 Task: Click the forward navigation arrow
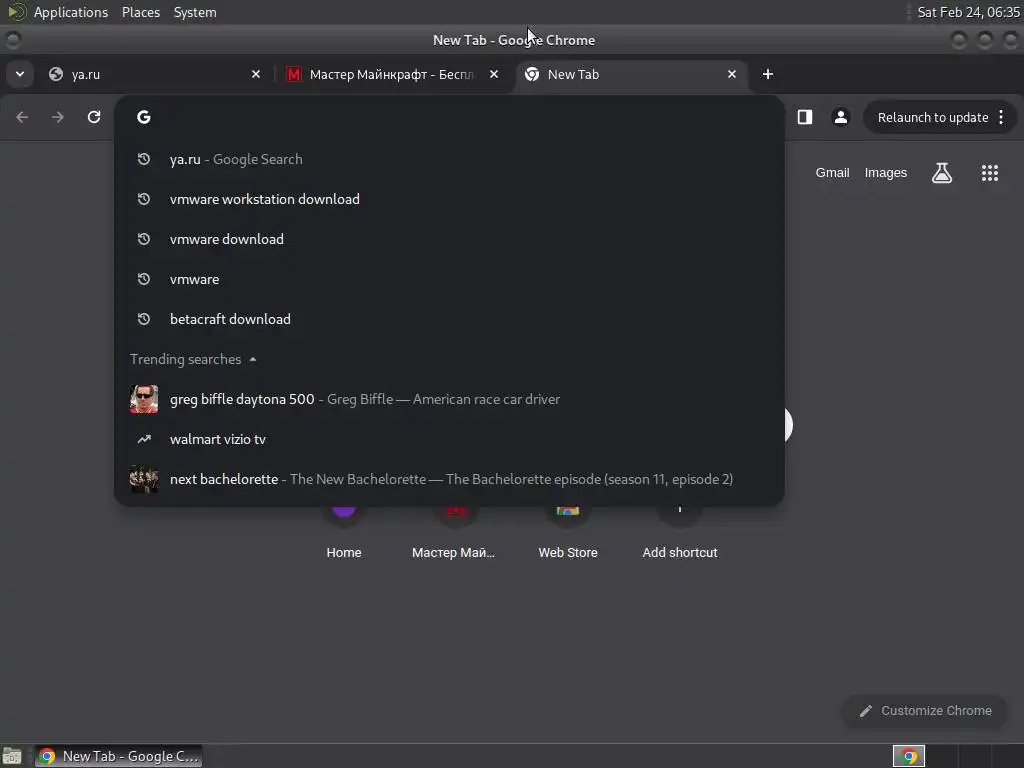pyautogui.click(x=58, y=117)
